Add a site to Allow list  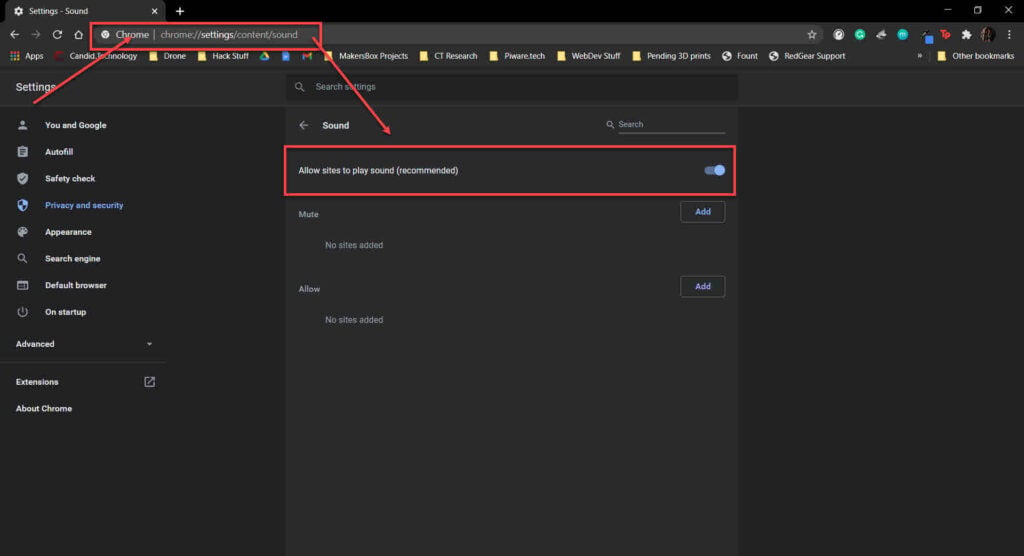(703, 286)
